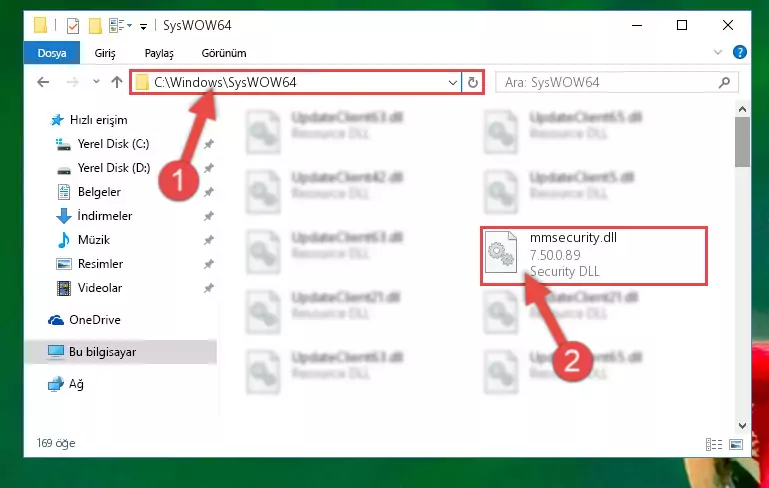Viewport: 769px width, 488px height.
Task: Click the pin icon next to Yerel Disk (C:)
Action: (209, 144)
